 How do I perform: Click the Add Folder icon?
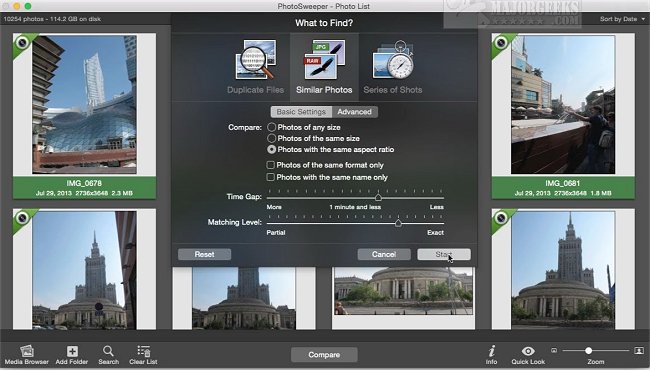coord(72,351)
